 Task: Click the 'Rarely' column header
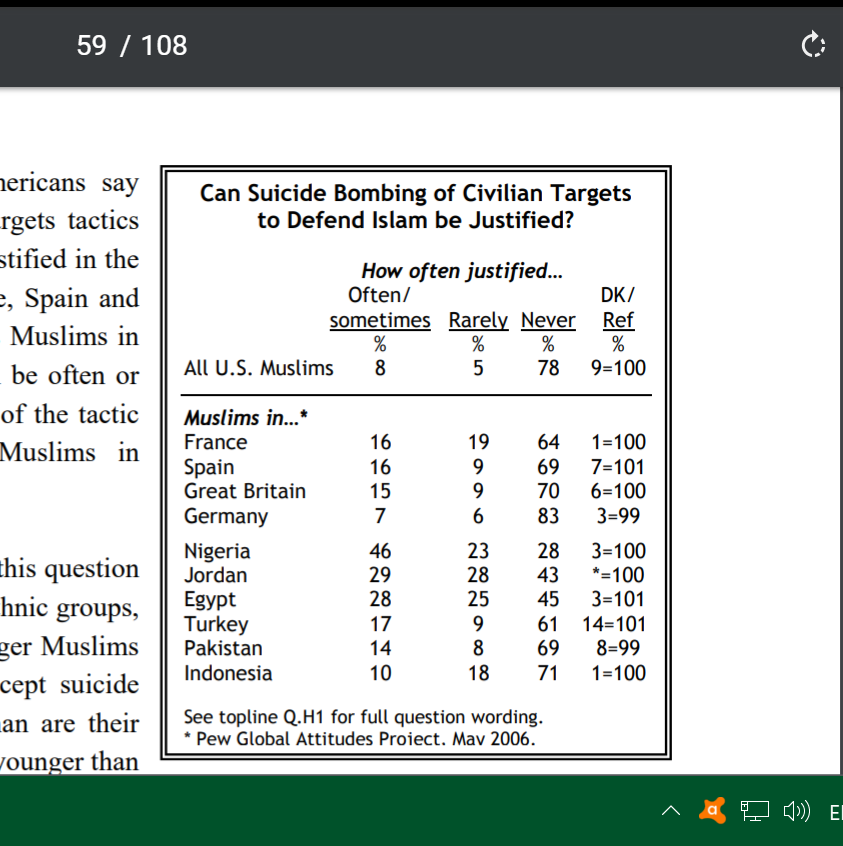[x=478, y=320]
